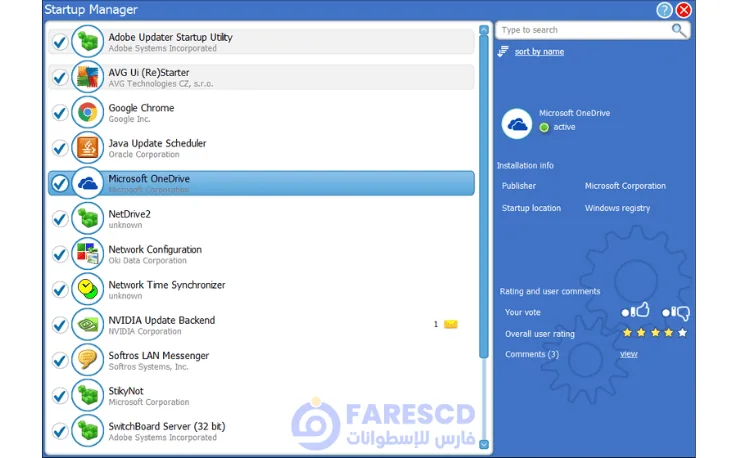738x458 pixels.
Task: Uncheck Adobe Updater Startup Utility checkbox
Action: click(60, 42)
